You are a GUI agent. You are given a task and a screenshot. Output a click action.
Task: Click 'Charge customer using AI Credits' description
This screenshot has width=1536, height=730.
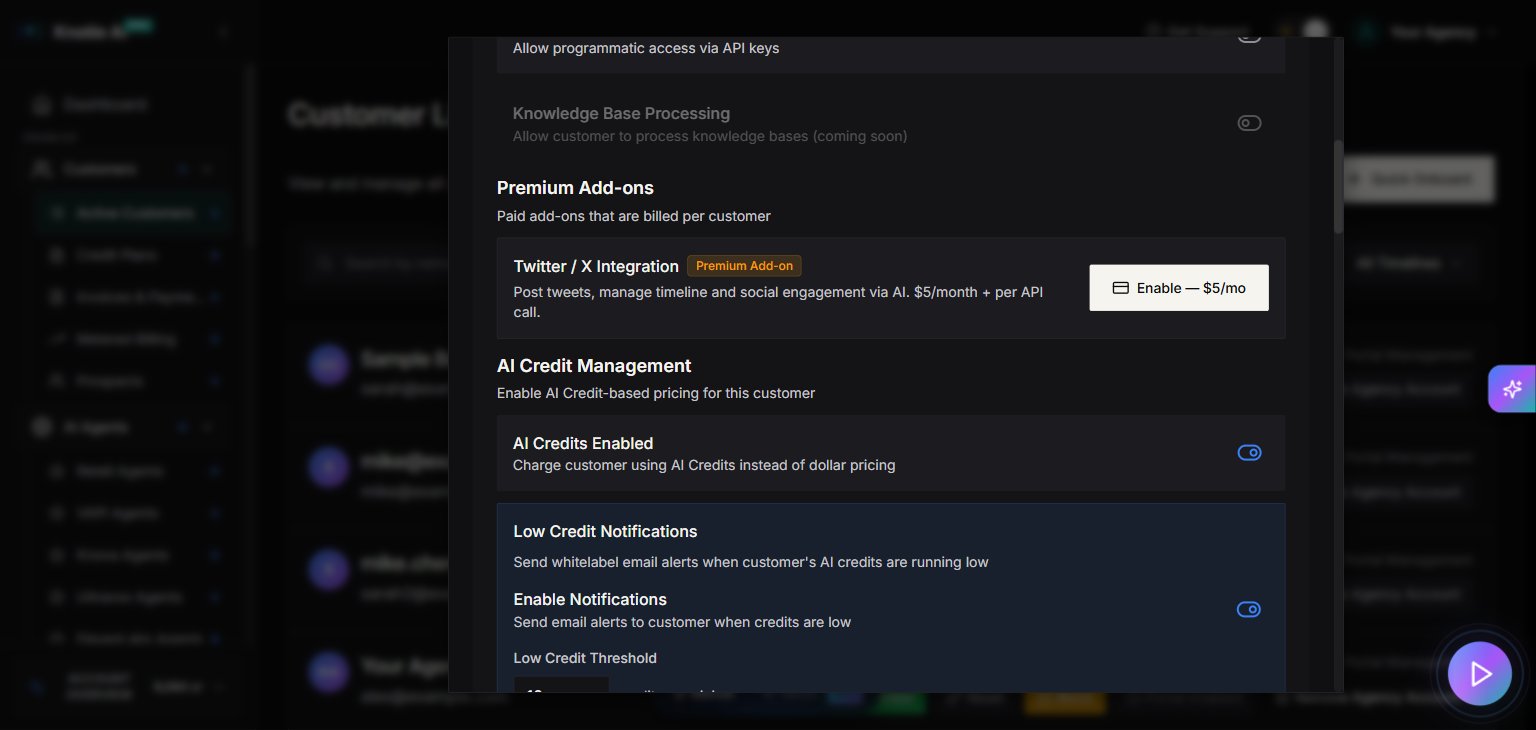pyautogui.click(x=704, y=465)
